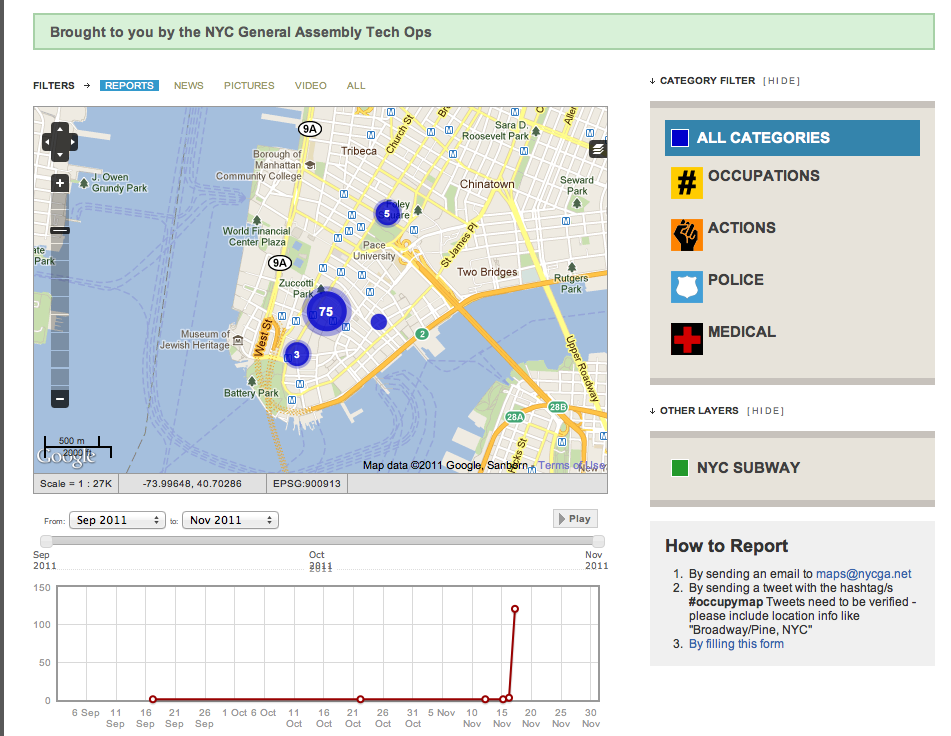951x736 pixels.
Task: Pan the map using the left arrow control
Action: pyautogui.click(x=46, y=143)
